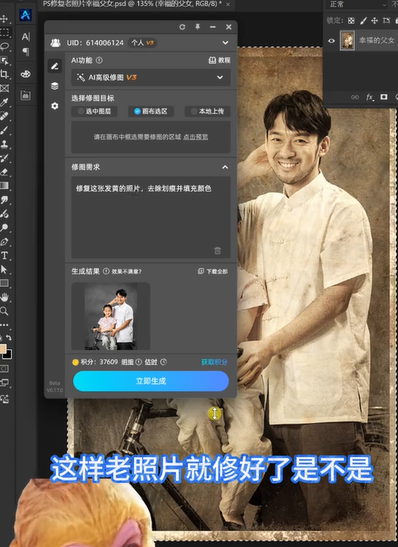Select the Hand tool
The image size is (398, 547).
coord(4,297)
